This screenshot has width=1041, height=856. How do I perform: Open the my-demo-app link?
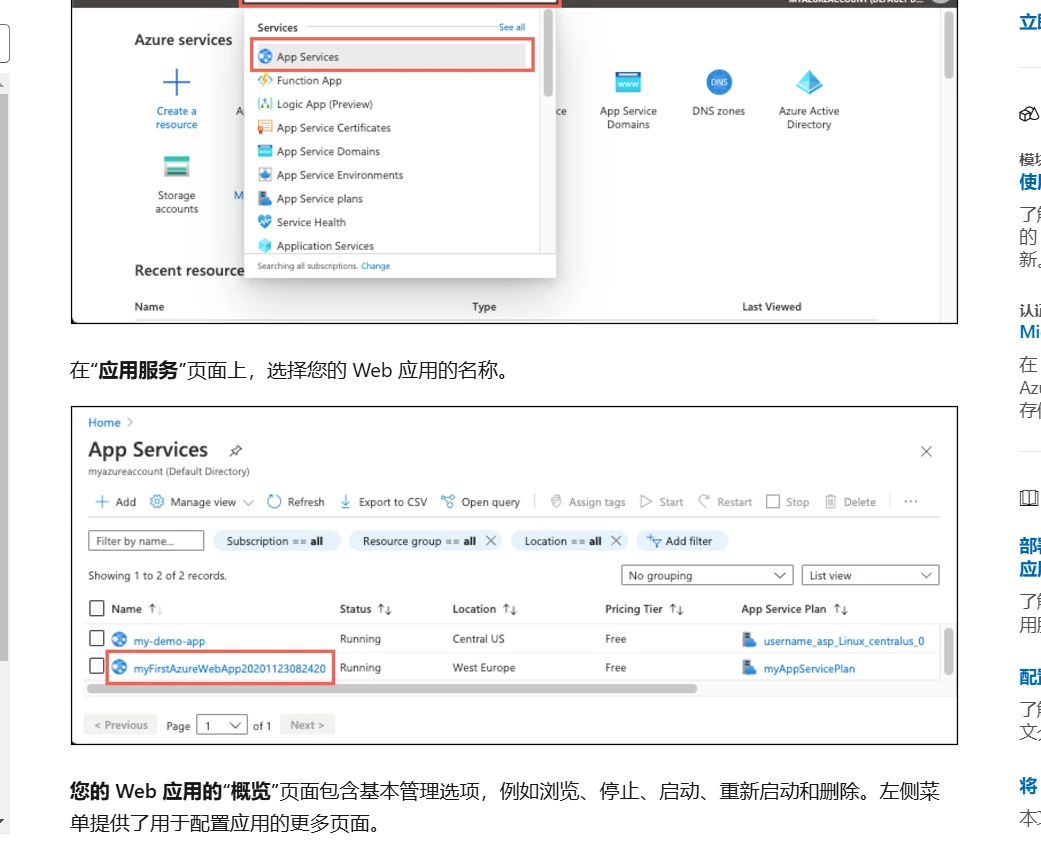tap(169, 641)
